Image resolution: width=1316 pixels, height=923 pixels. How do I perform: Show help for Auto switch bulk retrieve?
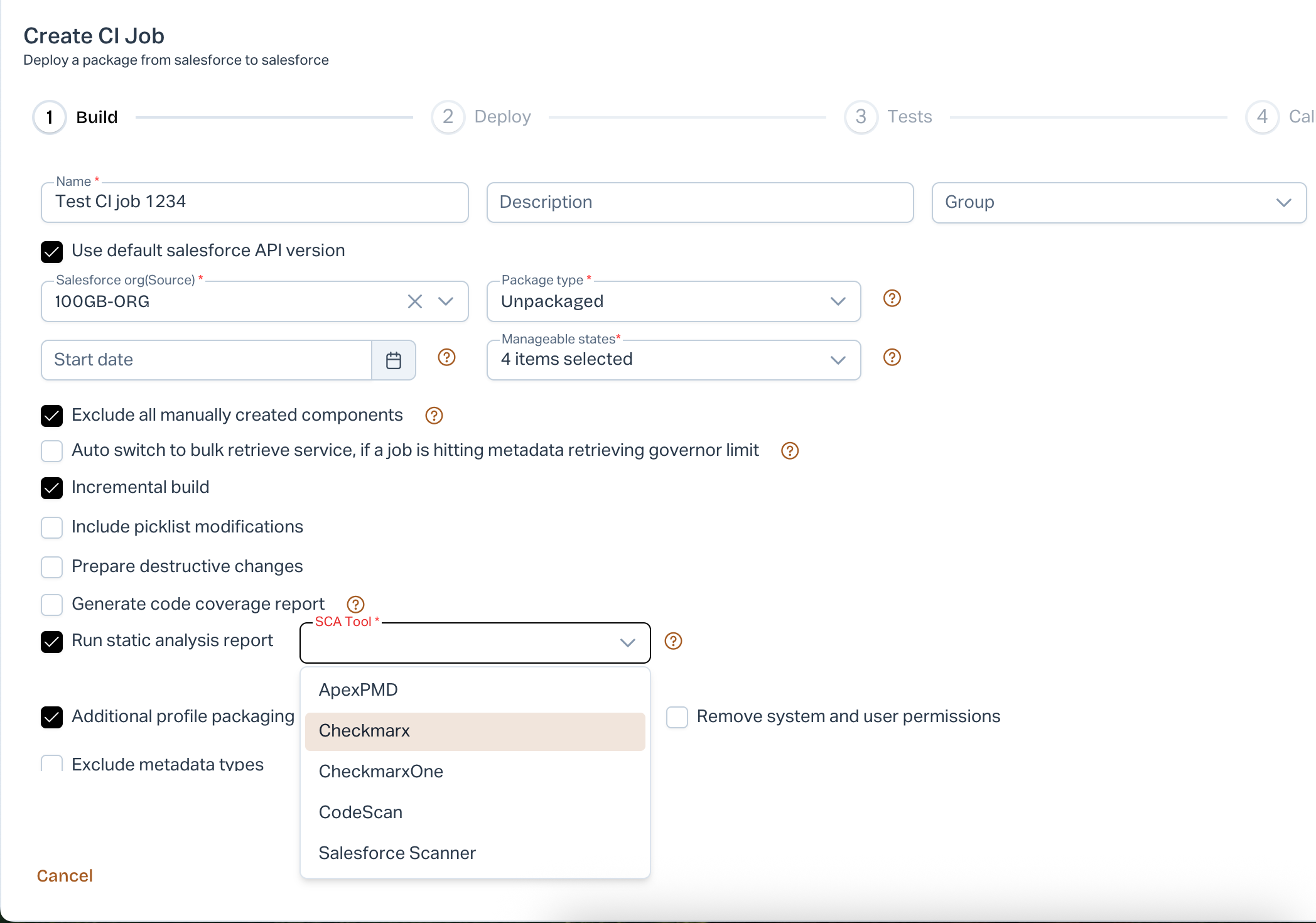pyautogui.click(x=789, y=451)
